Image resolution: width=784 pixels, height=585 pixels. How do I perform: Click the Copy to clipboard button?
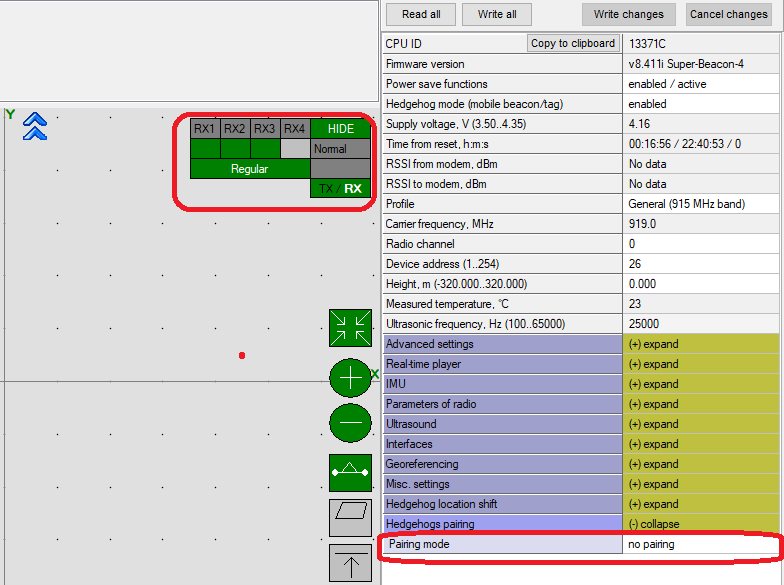tap(573, 44)
